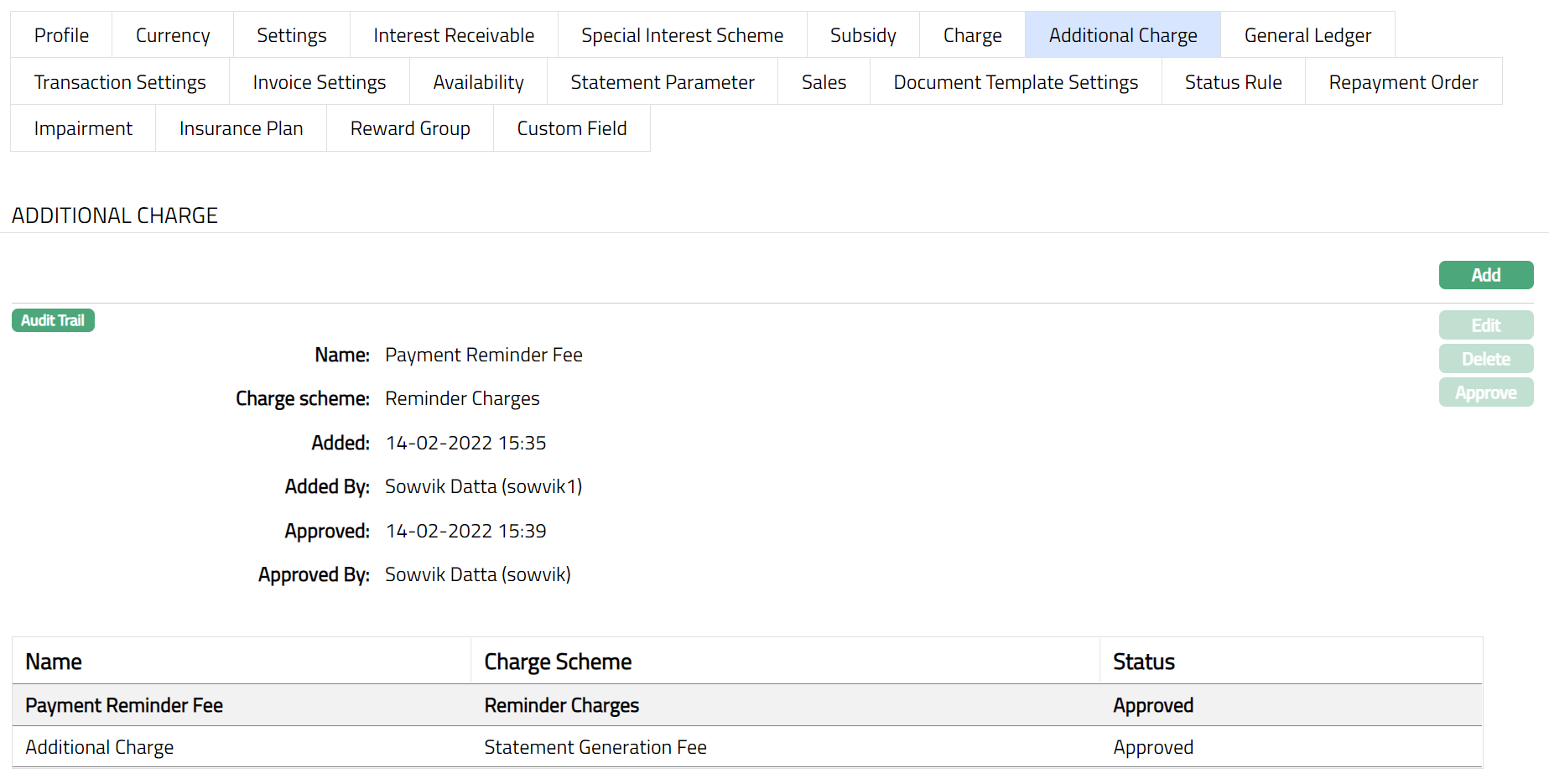Click the green Add button
Screen dimensions: 1549x784
click(1485, 275)
